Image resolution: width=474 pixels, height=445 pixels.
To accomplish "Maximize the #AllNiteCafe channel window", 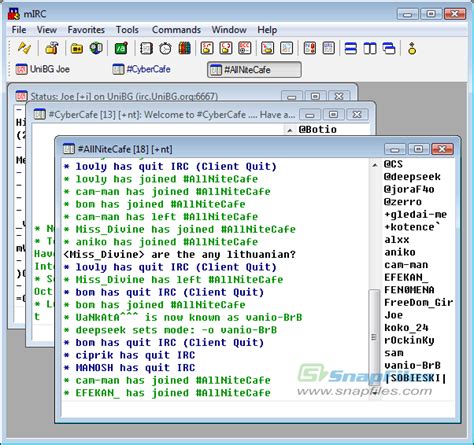I will click(418, 149).
